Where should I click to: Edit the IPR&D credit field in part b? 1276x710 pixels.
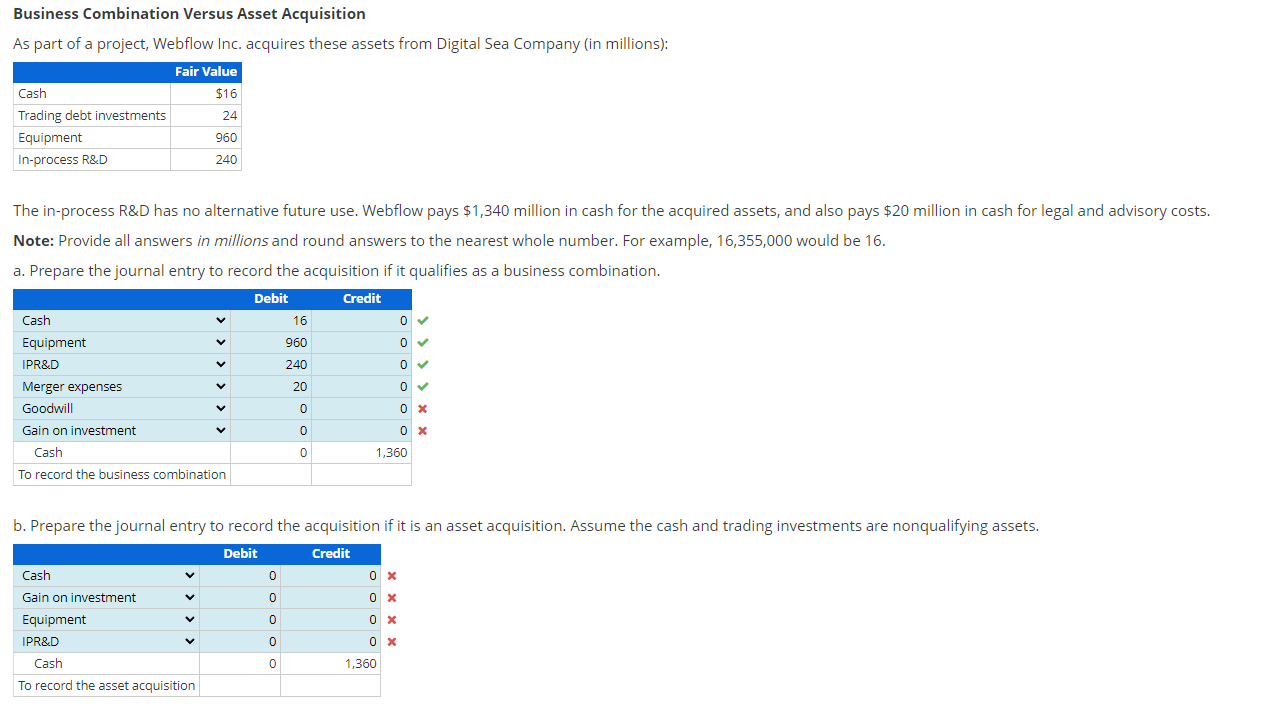click(330, 642)
